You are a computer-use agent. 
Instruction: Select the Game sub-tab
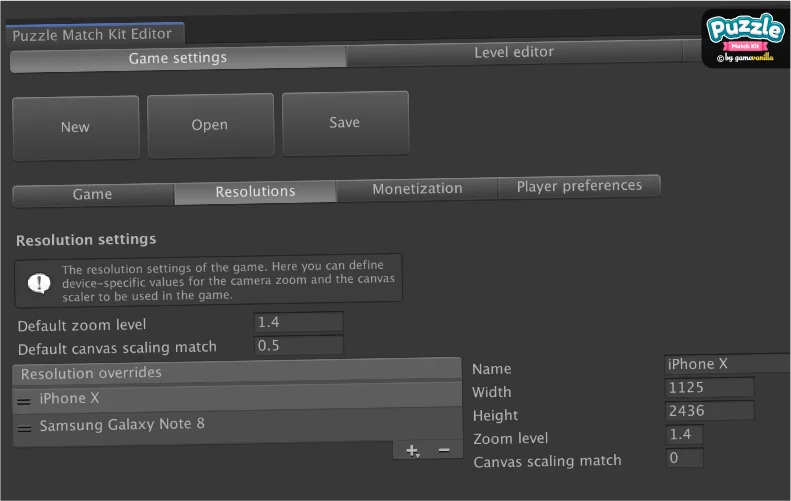pyautogui.click(x=93, y=195)
